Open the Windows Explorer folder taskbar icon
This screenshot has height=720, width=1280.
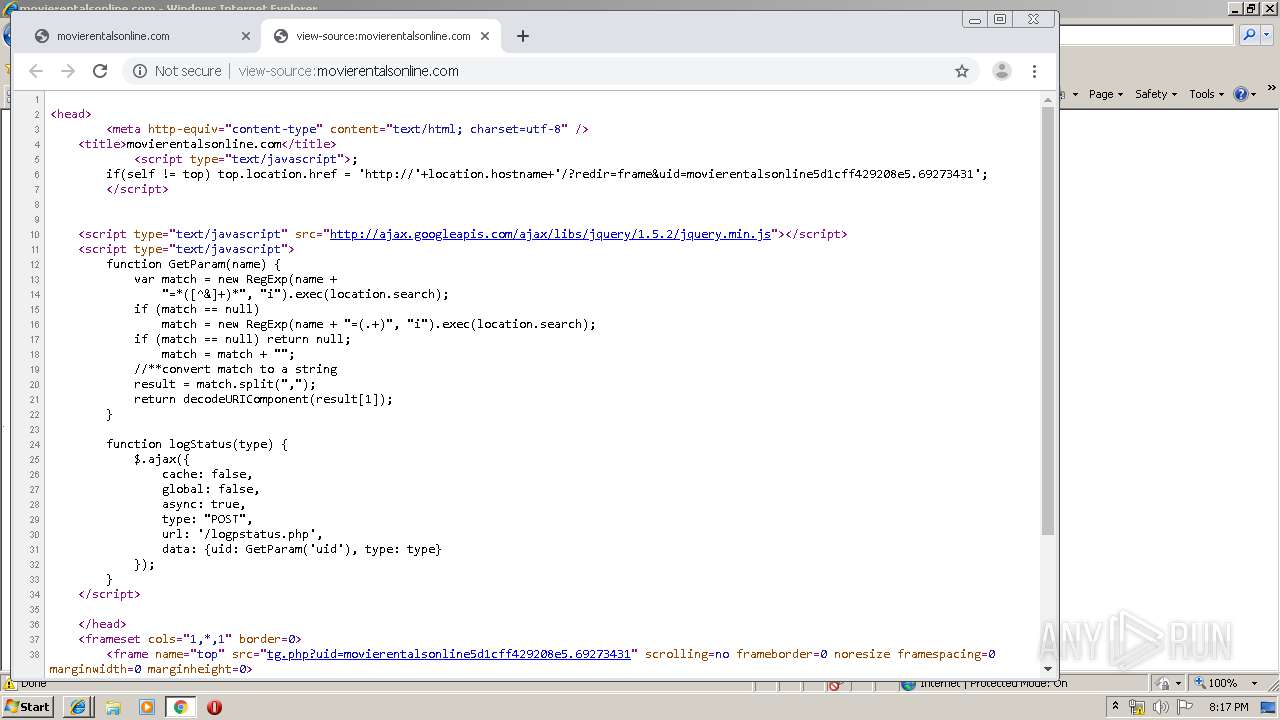point(113,707)
